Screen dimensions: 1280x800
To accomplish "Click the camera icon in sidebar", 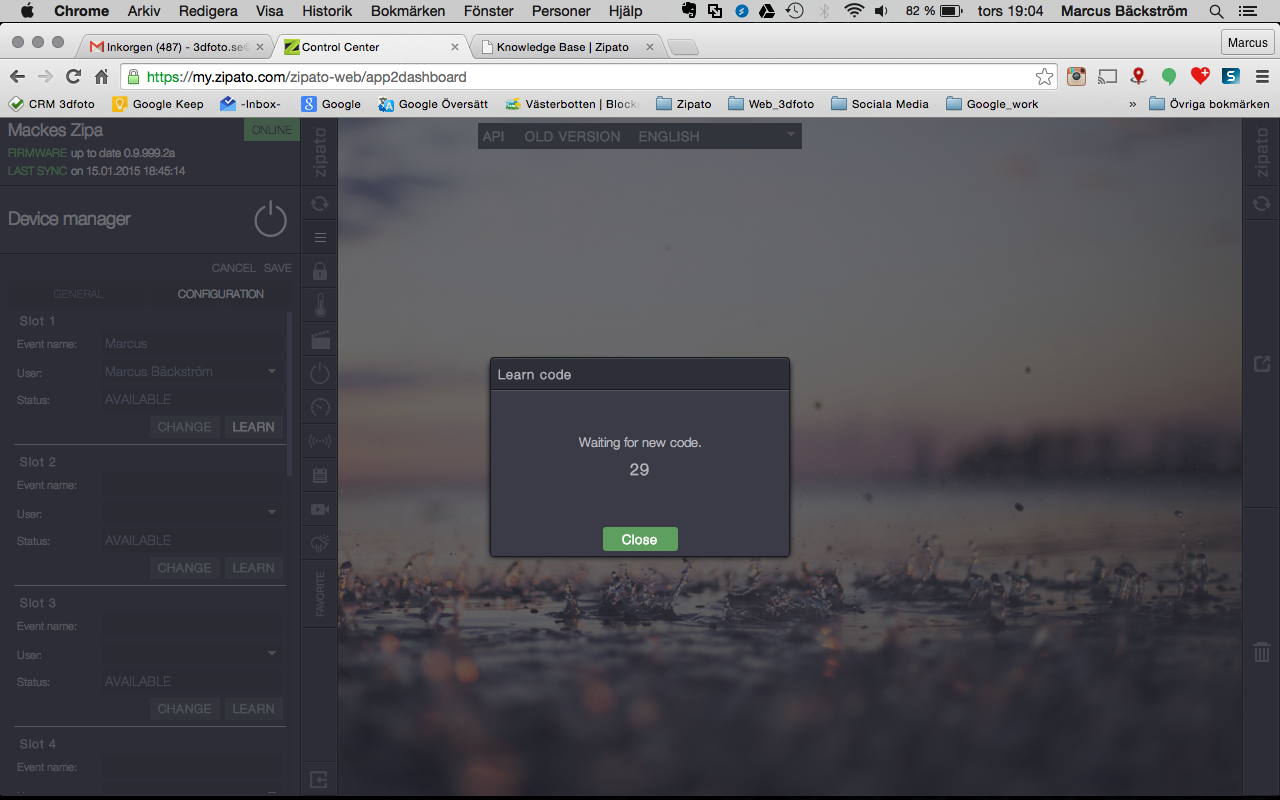I will pyautogui.click(x=320, y=510).
